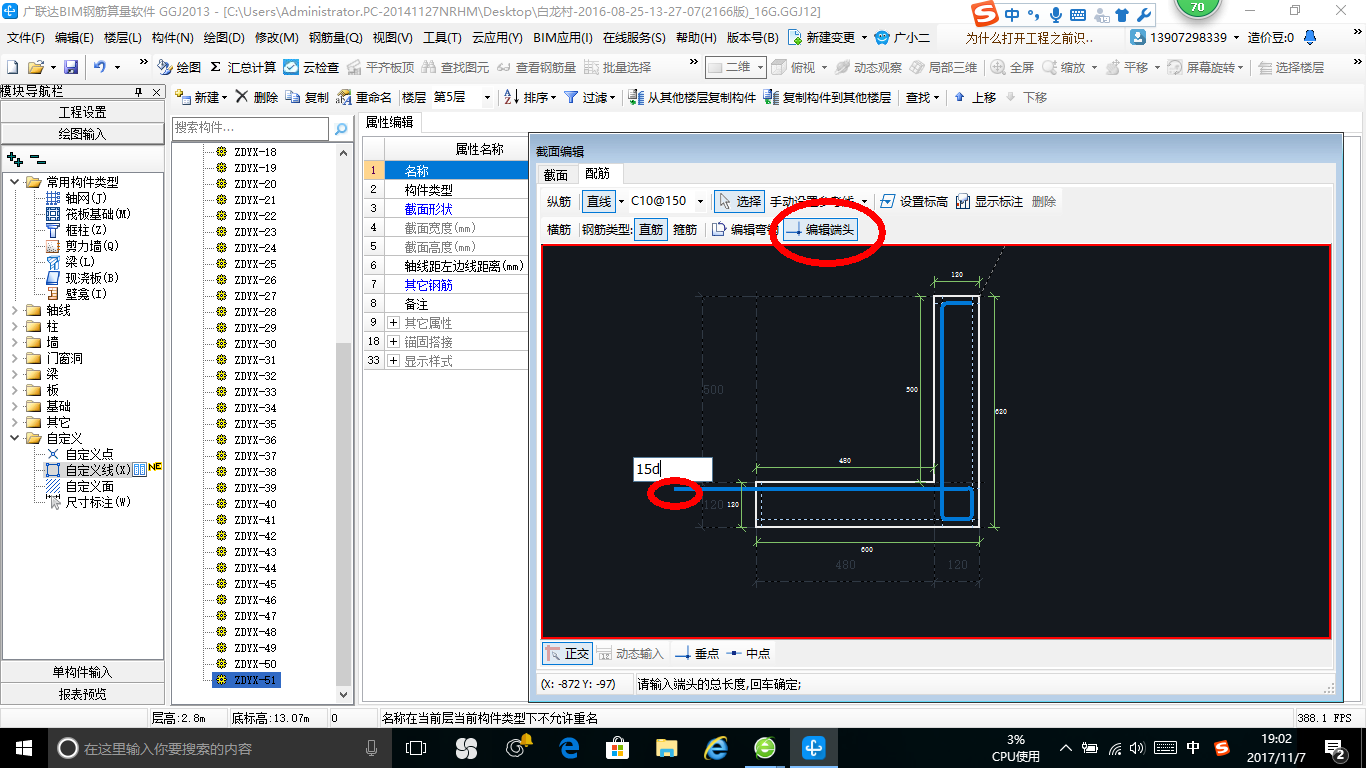
Task: Select 直线 drawing mode for 纵筋
Action: (598, 201)
